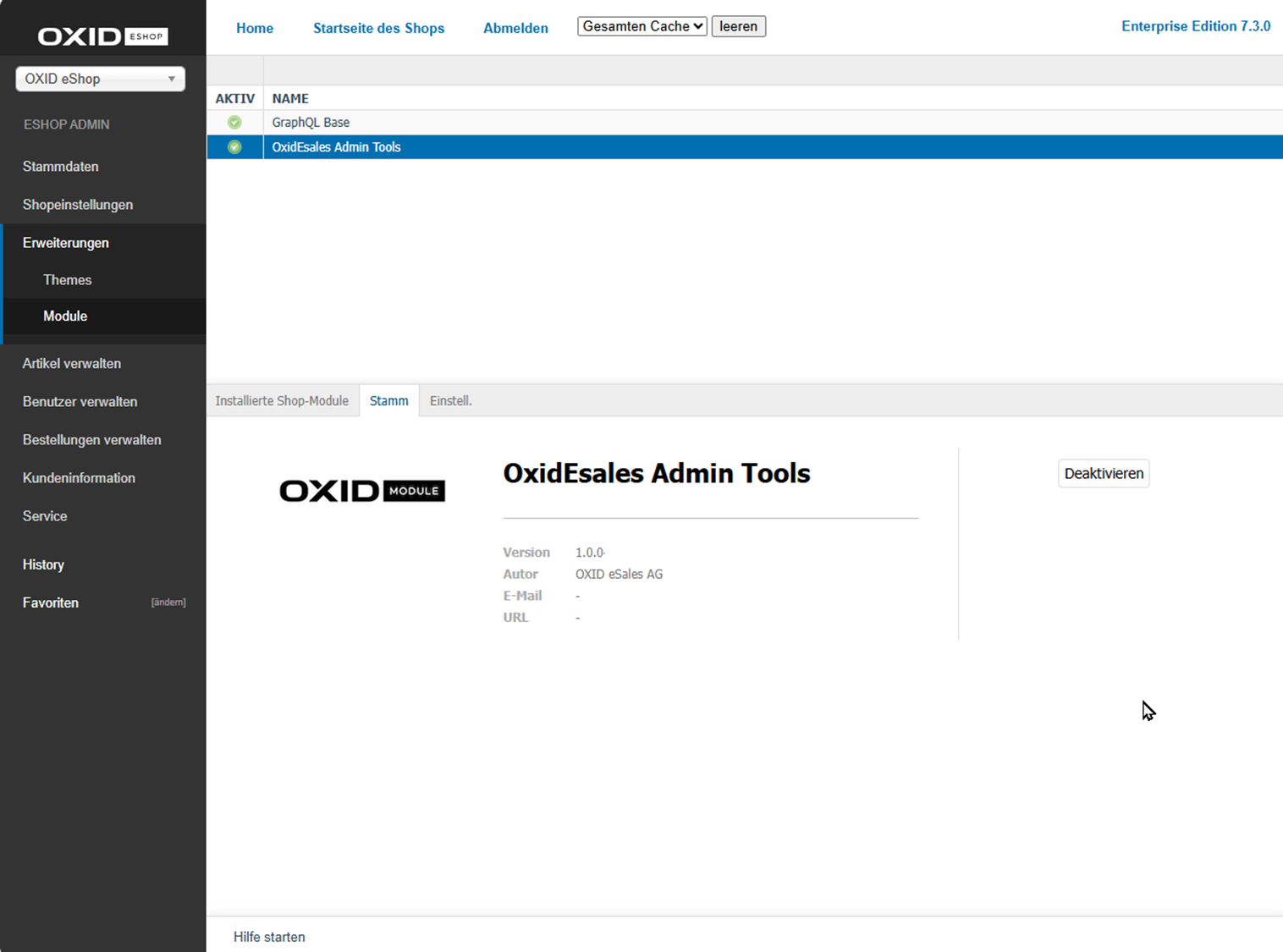This screenshot has width=1283, height=952.
Task: Open the Themes menu entry
Action: click(68, 279)
